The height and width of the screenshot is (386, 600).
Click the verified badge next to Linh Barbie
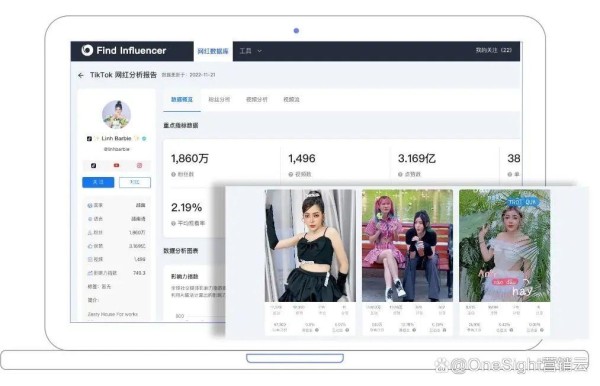[144, 138]
